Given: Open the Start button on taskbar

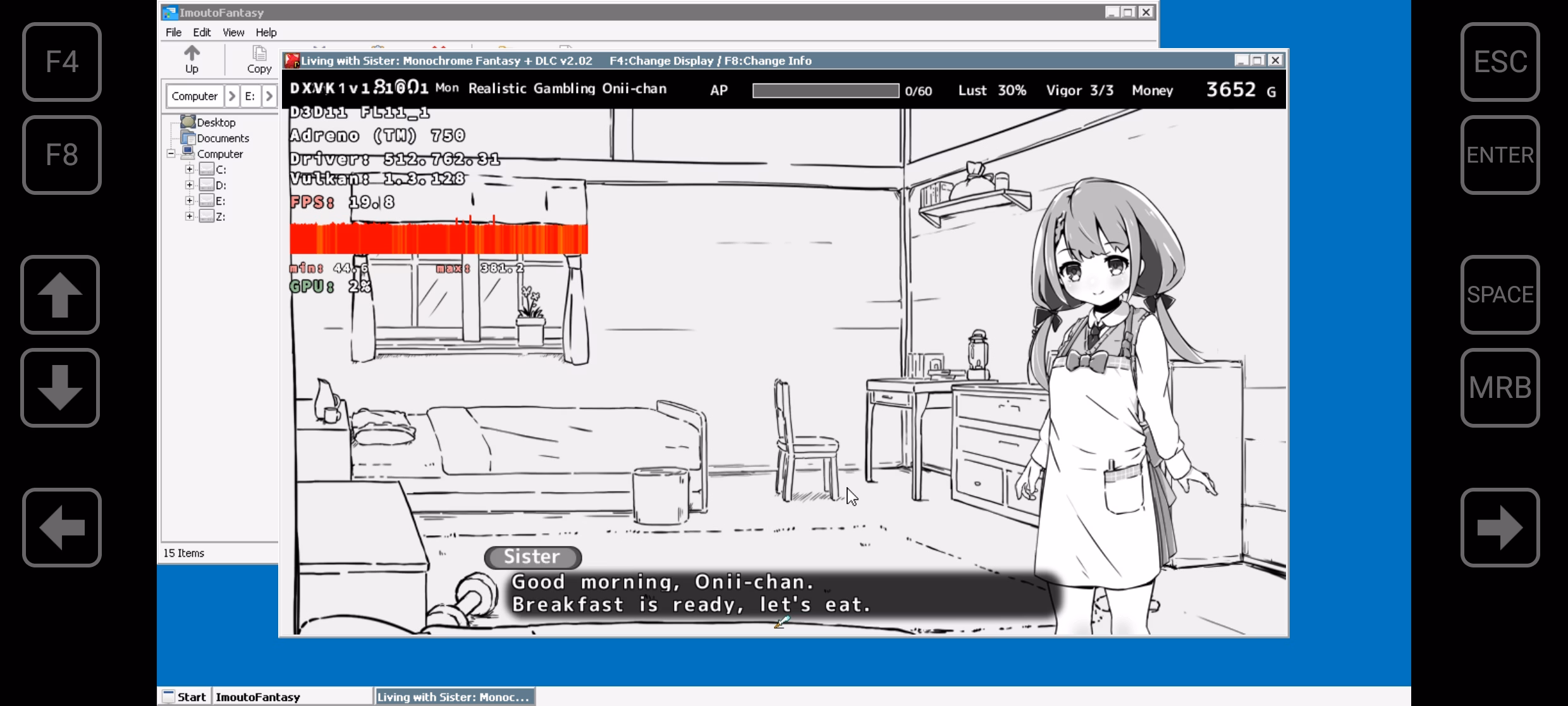Looking at the screenshot, I should click(x=185, y=697).
